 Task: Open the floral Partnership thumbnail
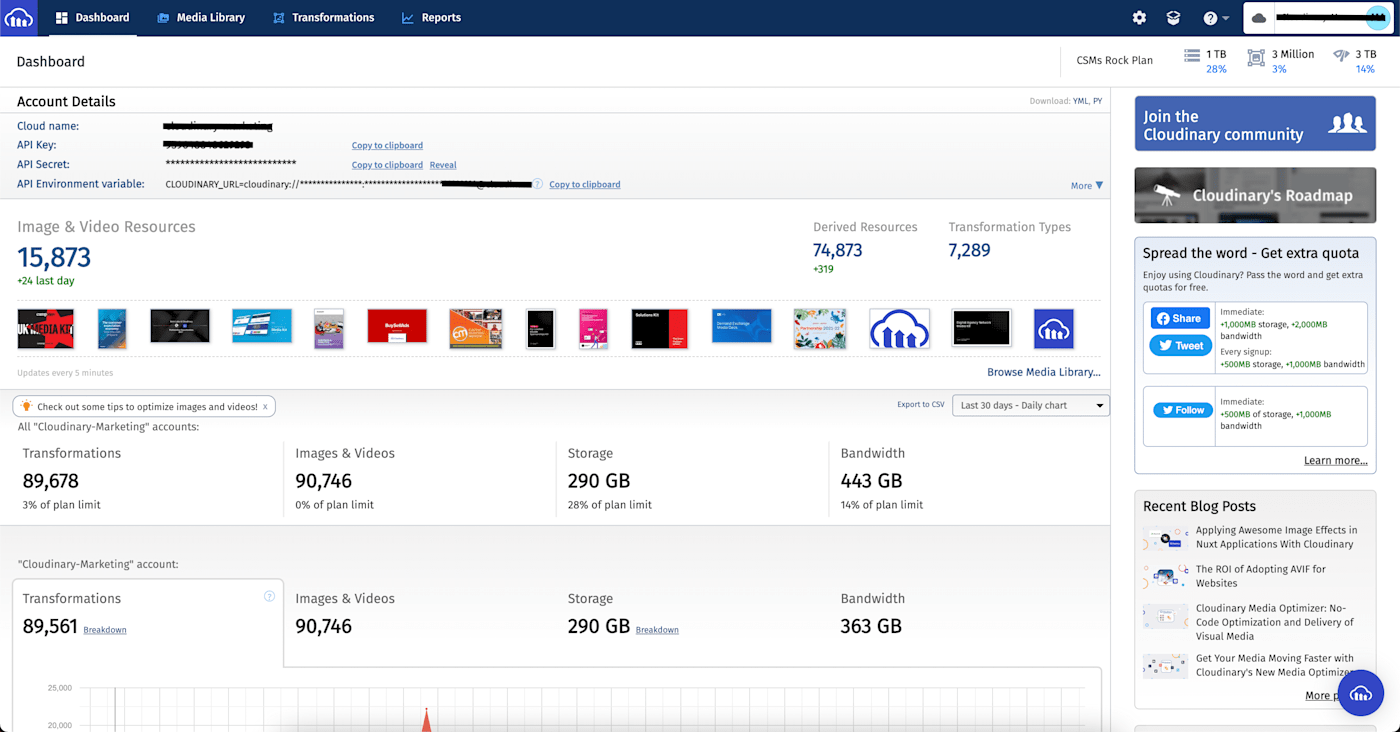[820, 328]
